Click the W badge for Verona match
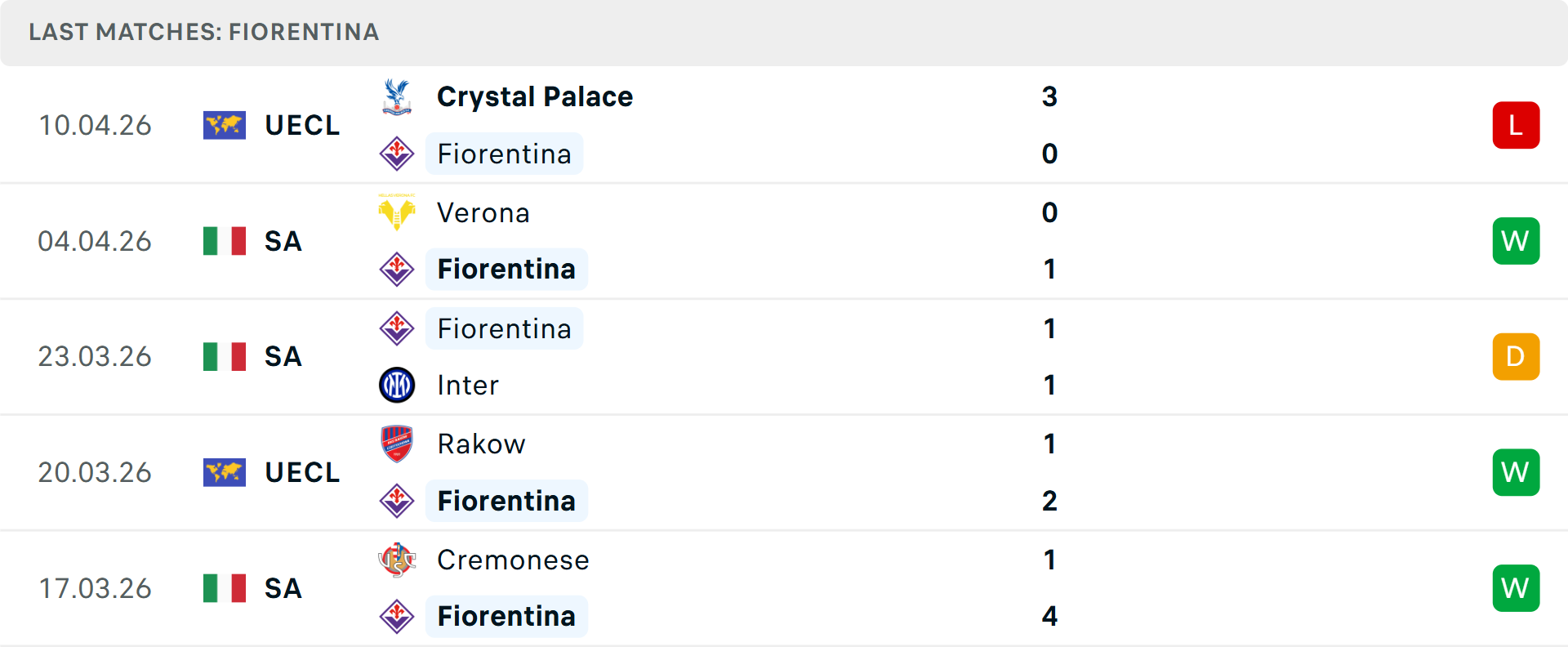1568x647 pixels. pyautogui.click(x=1515, y=241)
